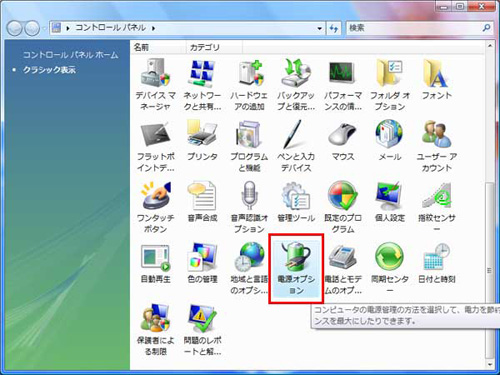Click scrollbar down arrow
This screenshot has width=500, height=375.
pyautogui.click(x=490, y=365)
